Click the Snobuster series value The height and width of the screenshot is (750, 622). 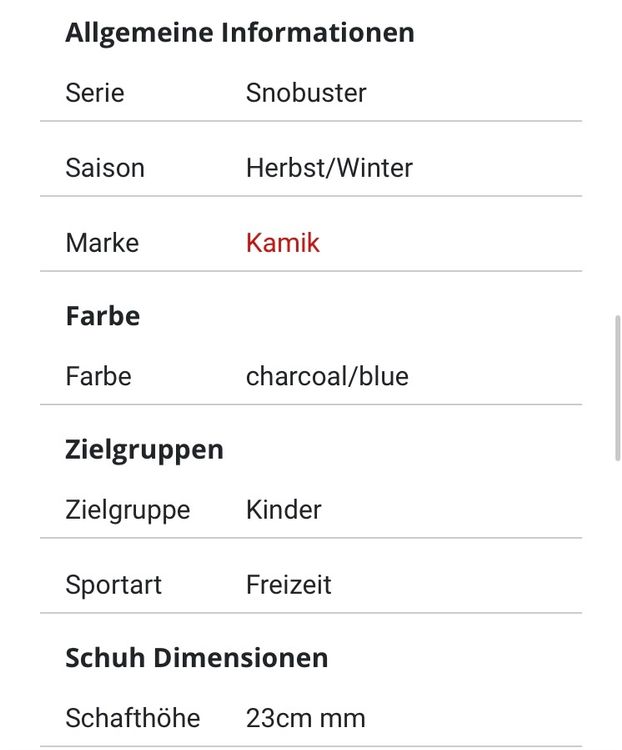coord(306,93)
